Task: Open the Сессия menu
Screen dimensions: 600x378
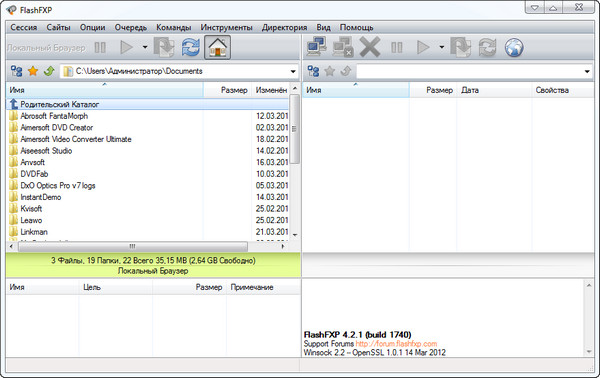Action: click(x=24, y=28)
